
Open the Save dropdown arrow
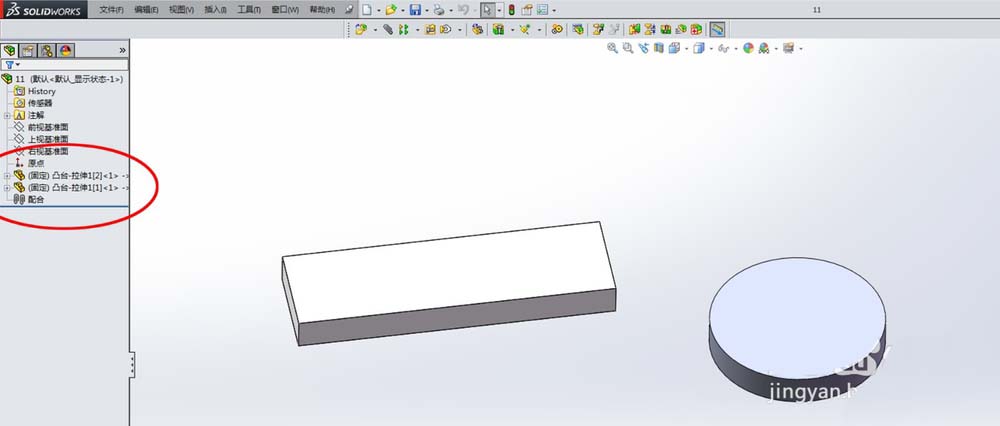click(x=427, y=10)
